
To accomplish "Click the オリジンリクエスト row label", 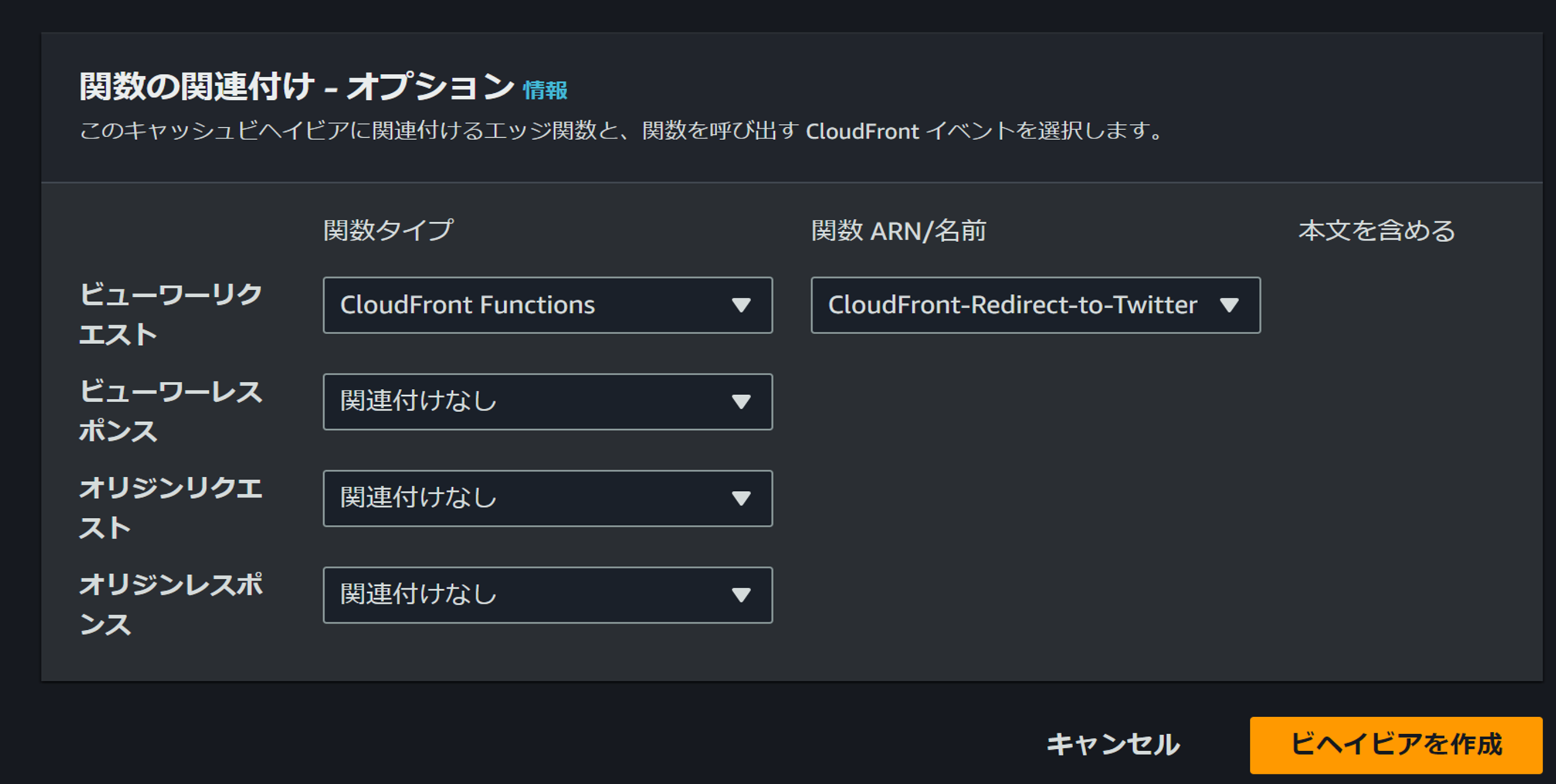I will (x=170, y=507).
